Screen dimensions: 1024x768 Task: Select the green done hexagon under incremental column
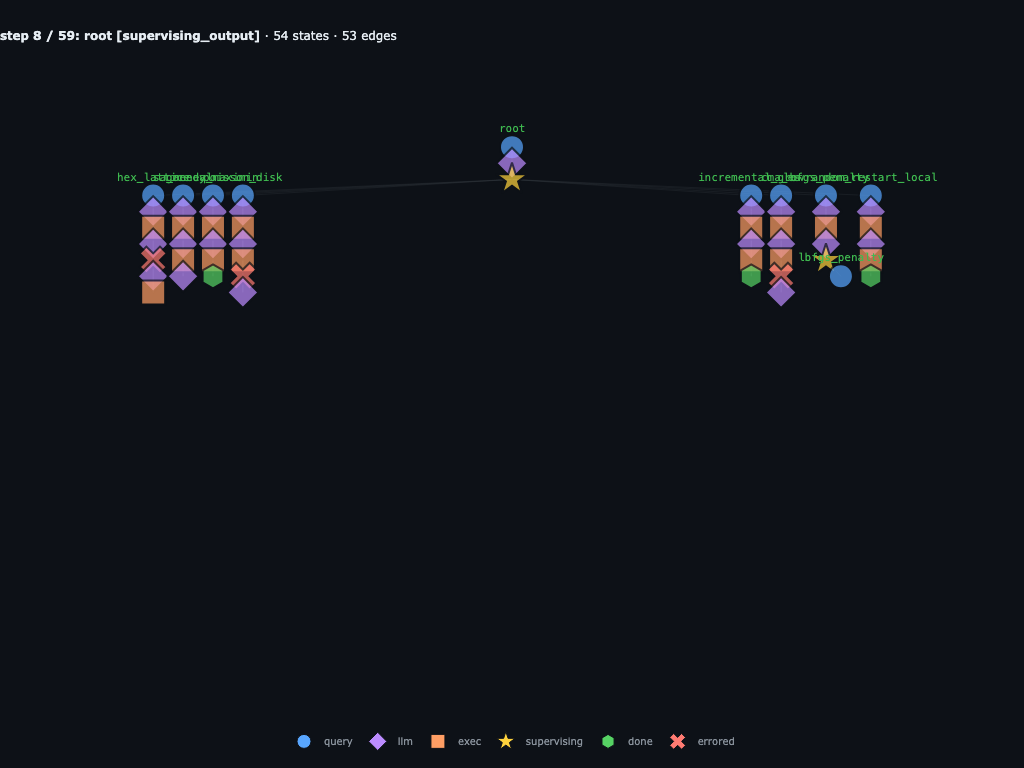[x=751, y=276]
